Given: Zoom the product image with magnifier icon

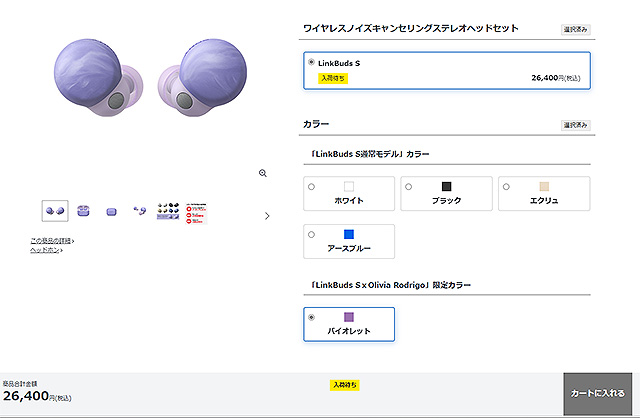Looking at the screenshot, I should point(263,173).
